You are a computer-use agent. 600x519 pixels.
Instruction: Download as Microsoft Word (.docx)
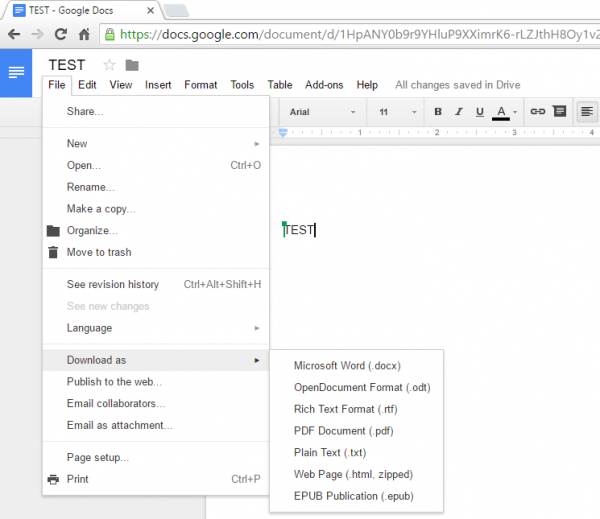(x=357, y=366)
